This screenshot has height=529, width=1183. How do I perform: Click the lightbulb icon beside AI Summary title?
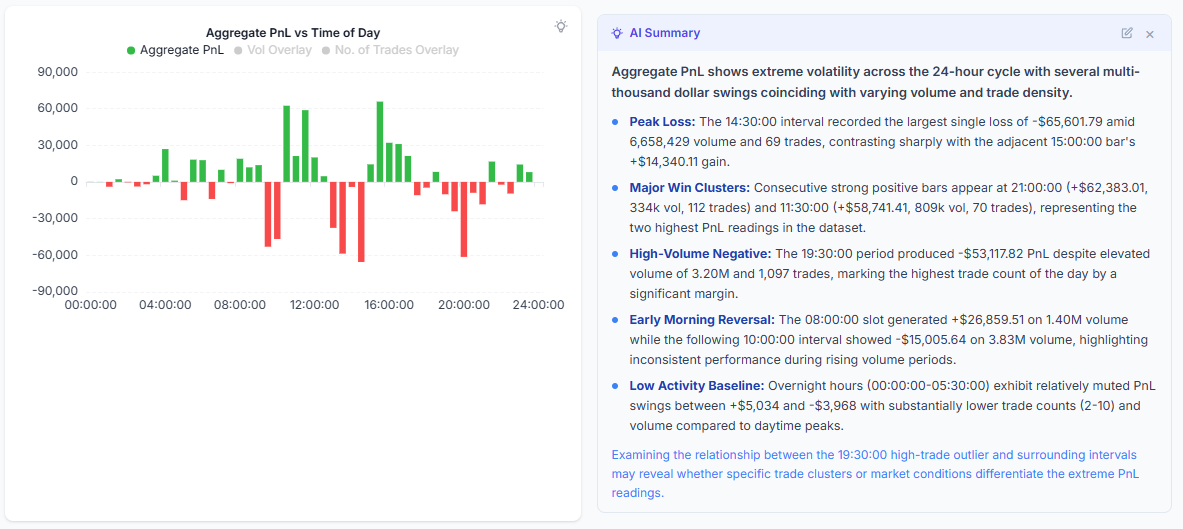tap(616, 33)
